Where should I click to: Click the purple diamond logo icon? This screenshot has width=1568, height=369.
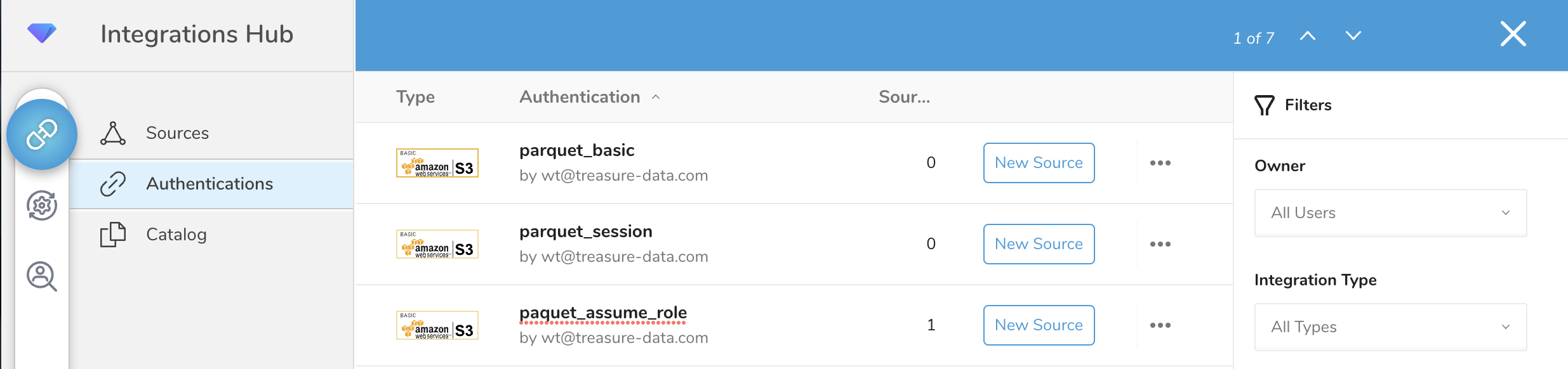pyautogui.click(x=42, y=32)
